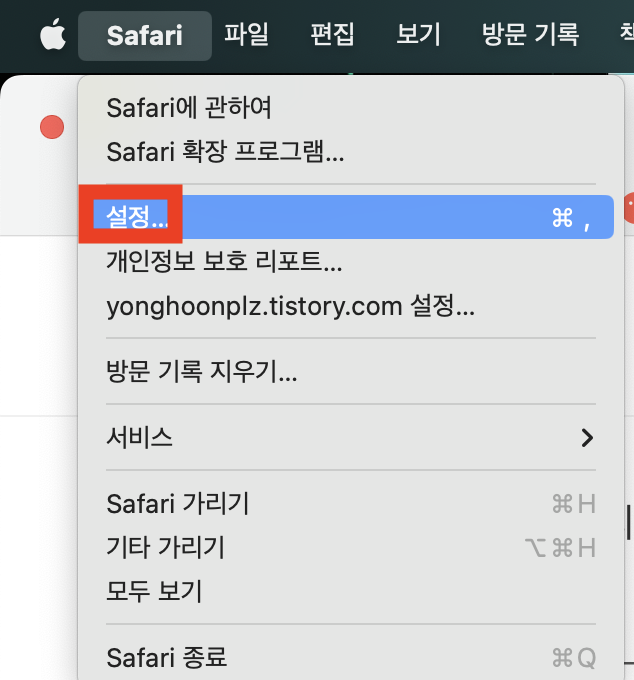Open the Apple menu
Screen dimensions: 634x680
coord(52,34)
